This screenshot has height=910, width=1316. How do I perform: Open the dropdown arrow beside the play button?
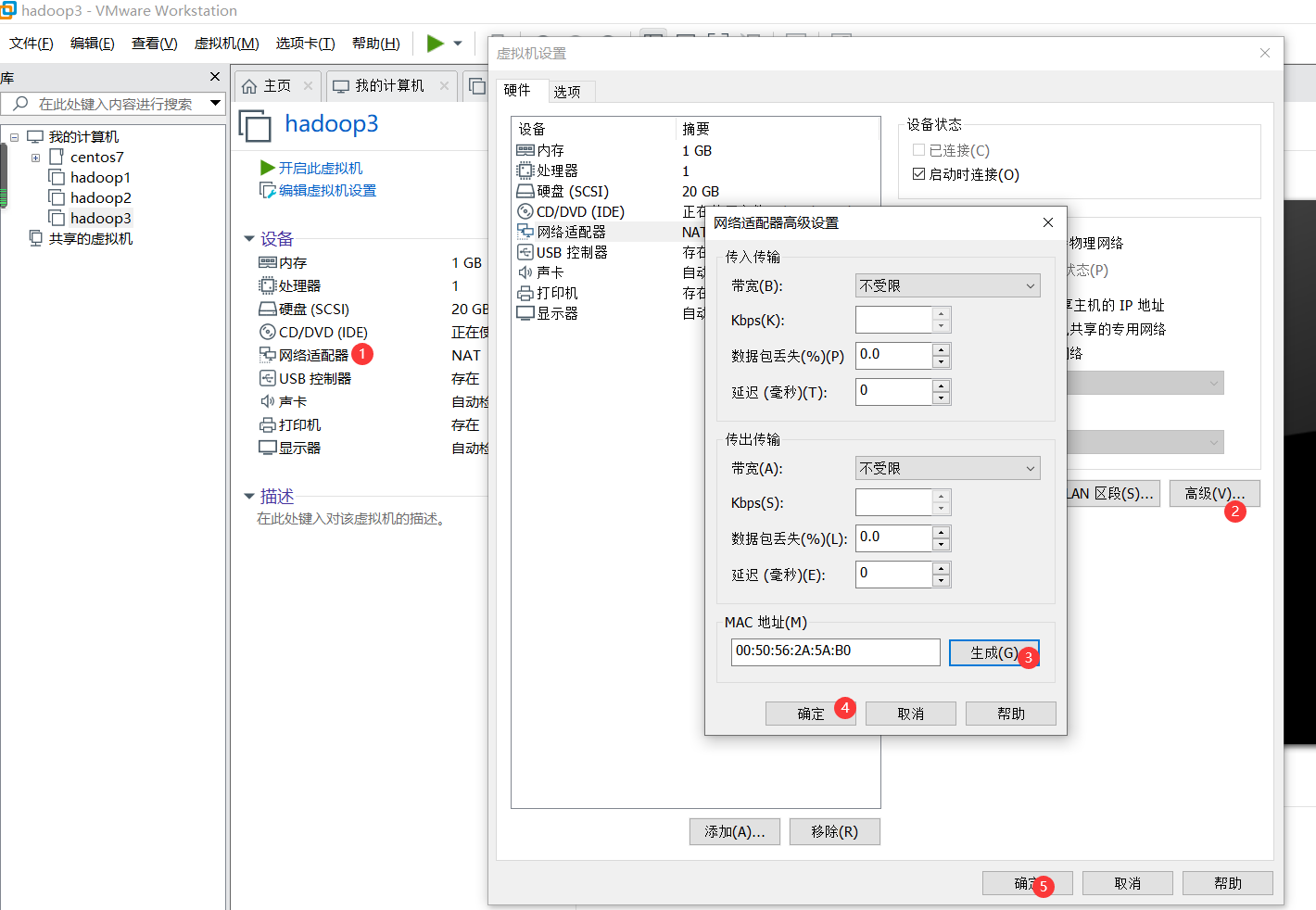click(458, 44)
